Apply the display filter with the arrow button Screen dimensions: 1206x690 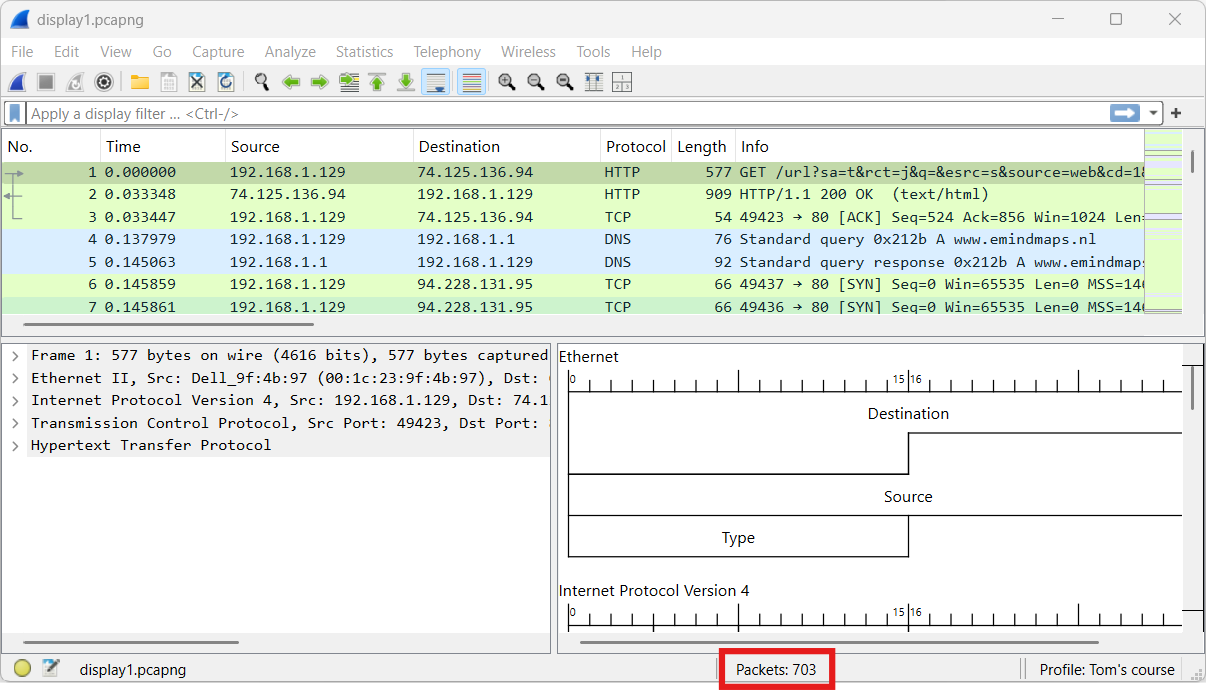pos(1125,113)
